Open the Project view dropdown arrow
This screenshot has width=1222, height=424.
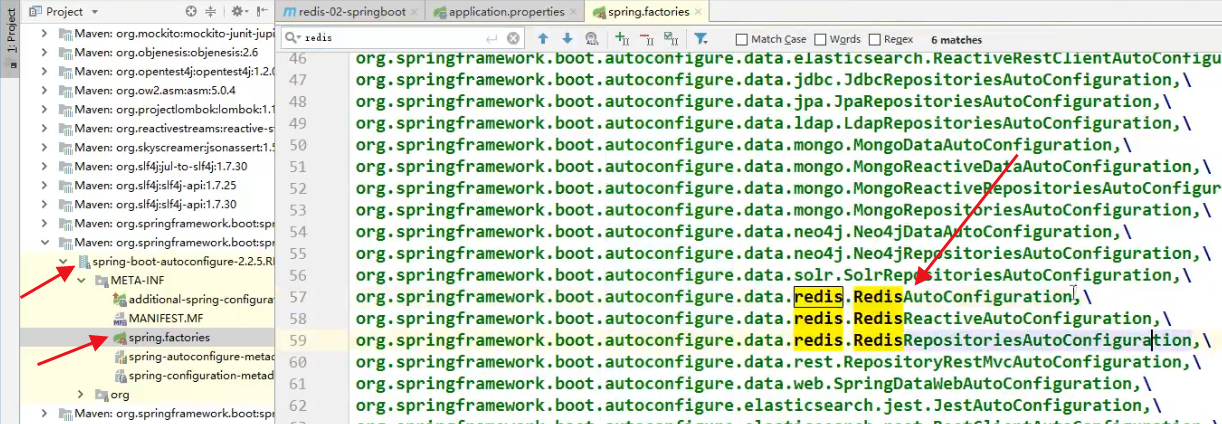coord(93,12)
